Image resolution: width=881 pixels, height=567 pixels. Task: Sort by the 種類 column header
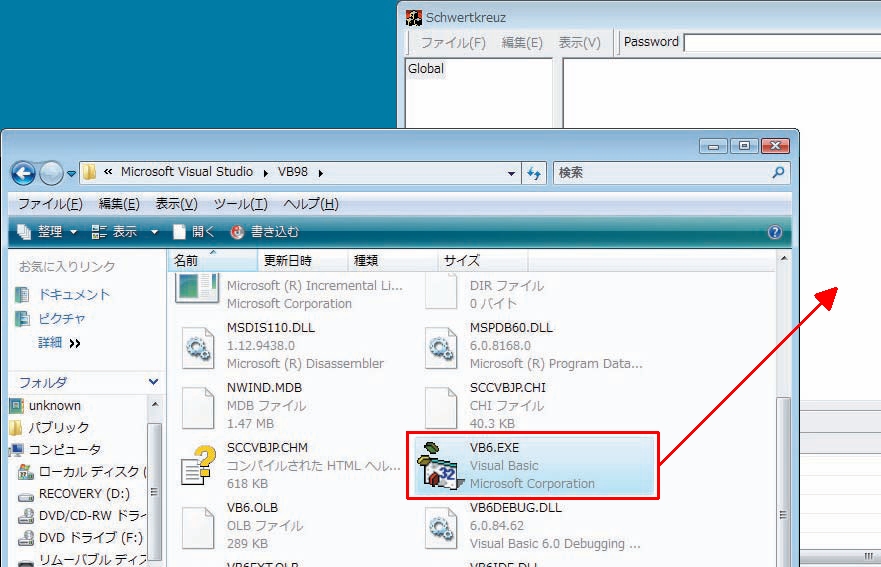(x=393, y=261)
